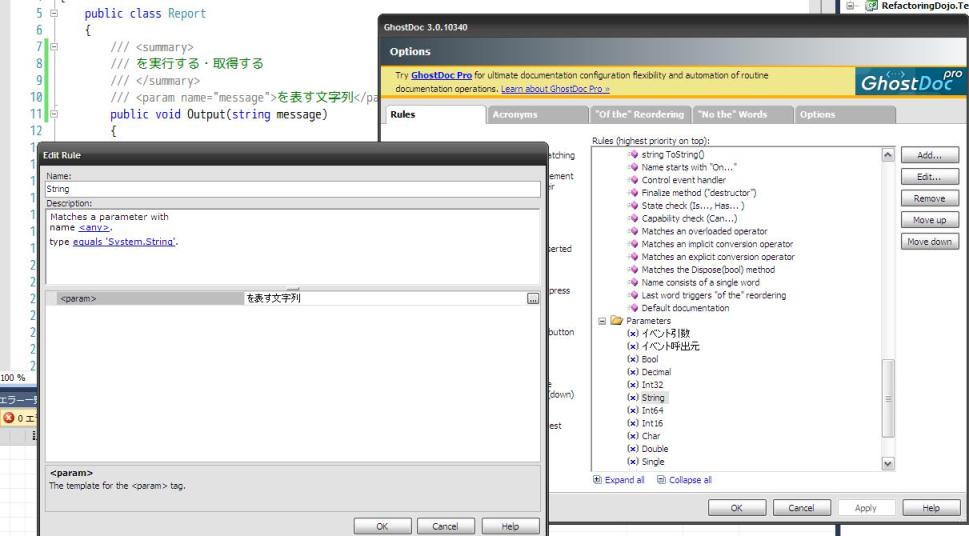
Task: Cancel the Edit Rule dialog
Action: pyautogui.click(x=446, y=527)
